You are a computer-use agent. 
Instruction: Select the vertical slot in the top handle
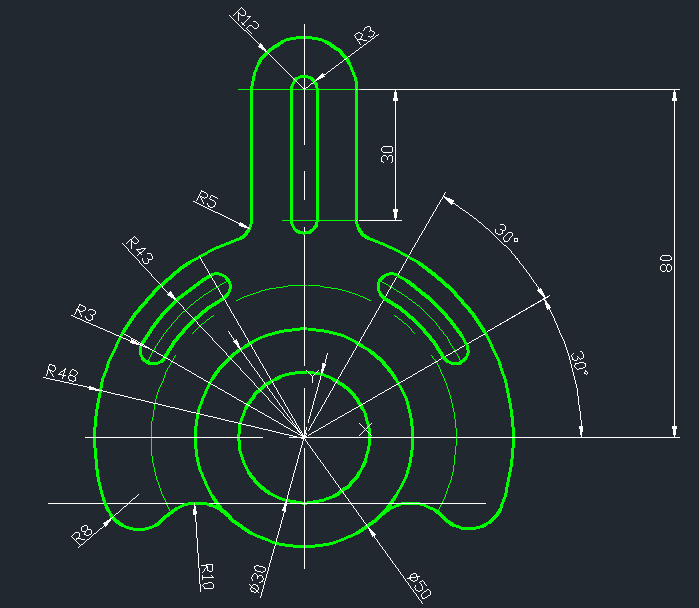tap(291, 150)
